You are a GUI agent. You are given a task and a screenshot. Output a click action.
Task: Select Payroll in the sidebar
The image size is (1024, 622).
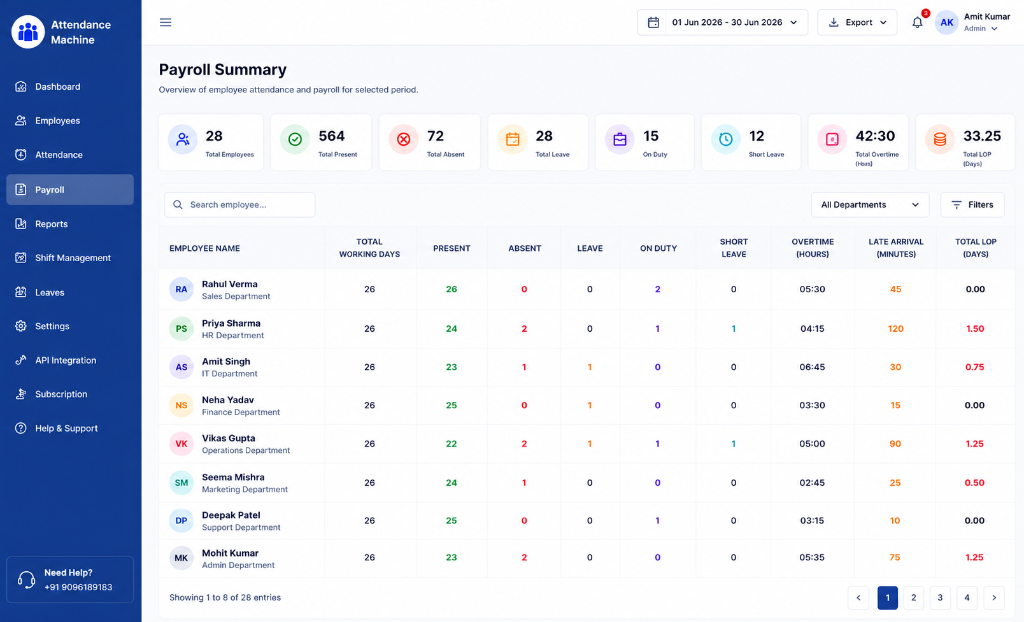coord(70,189)
